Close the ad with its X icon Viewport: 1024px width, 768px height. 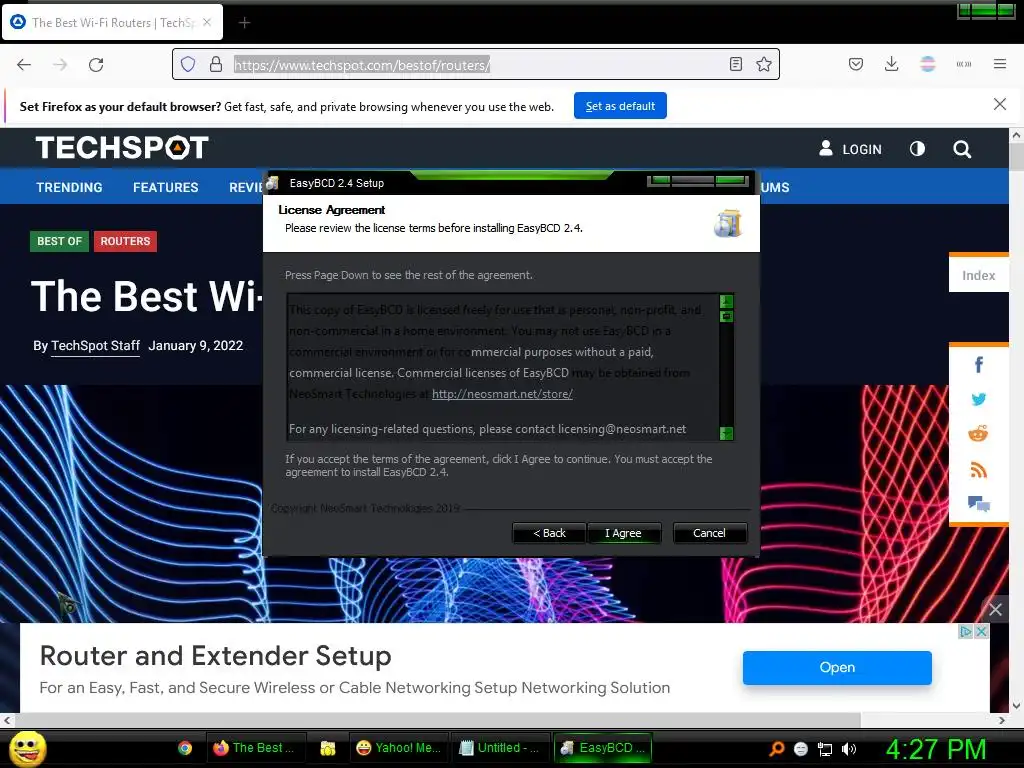tap(981, 632)
